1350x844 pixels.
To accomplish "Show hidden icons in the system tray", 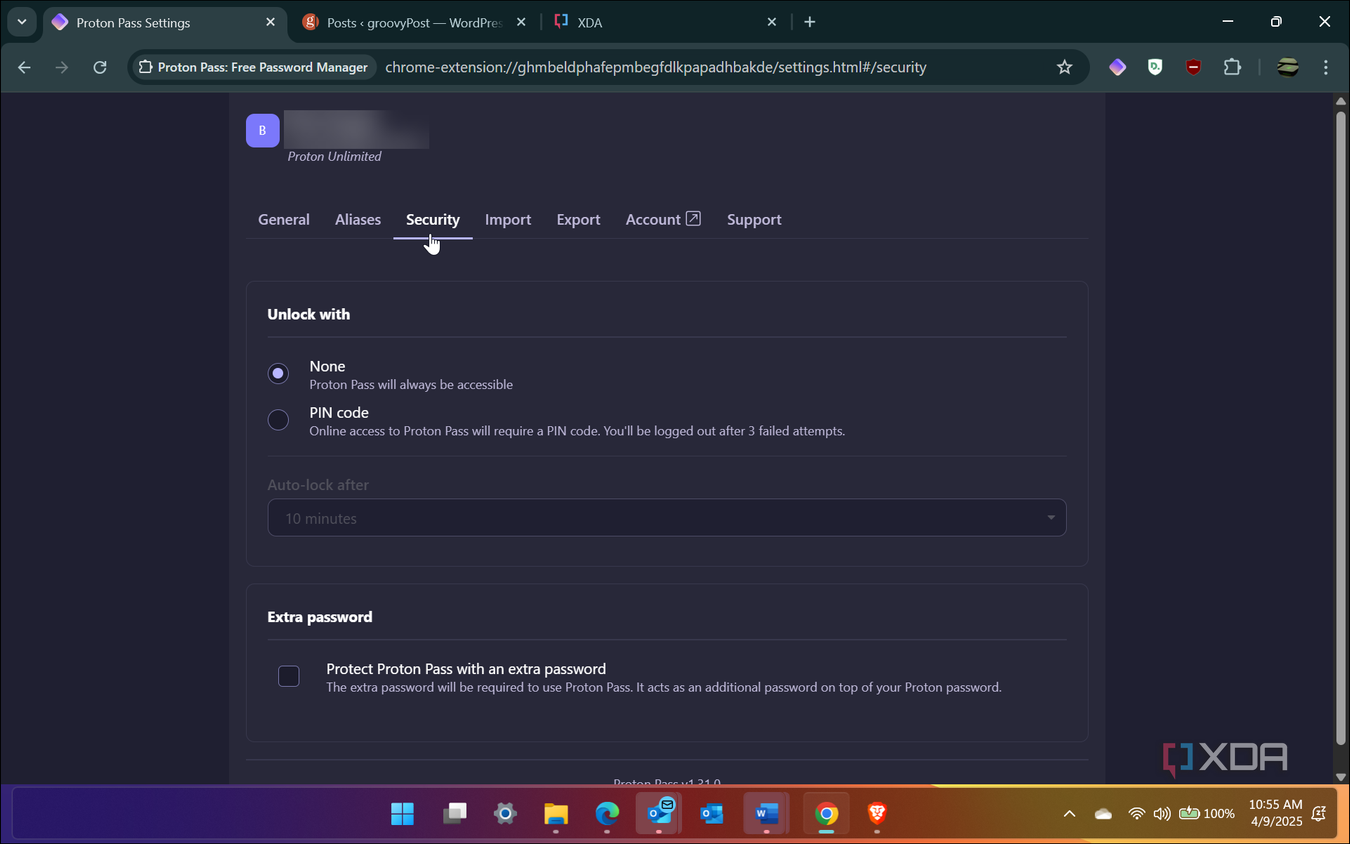I will click(1069, 814).
